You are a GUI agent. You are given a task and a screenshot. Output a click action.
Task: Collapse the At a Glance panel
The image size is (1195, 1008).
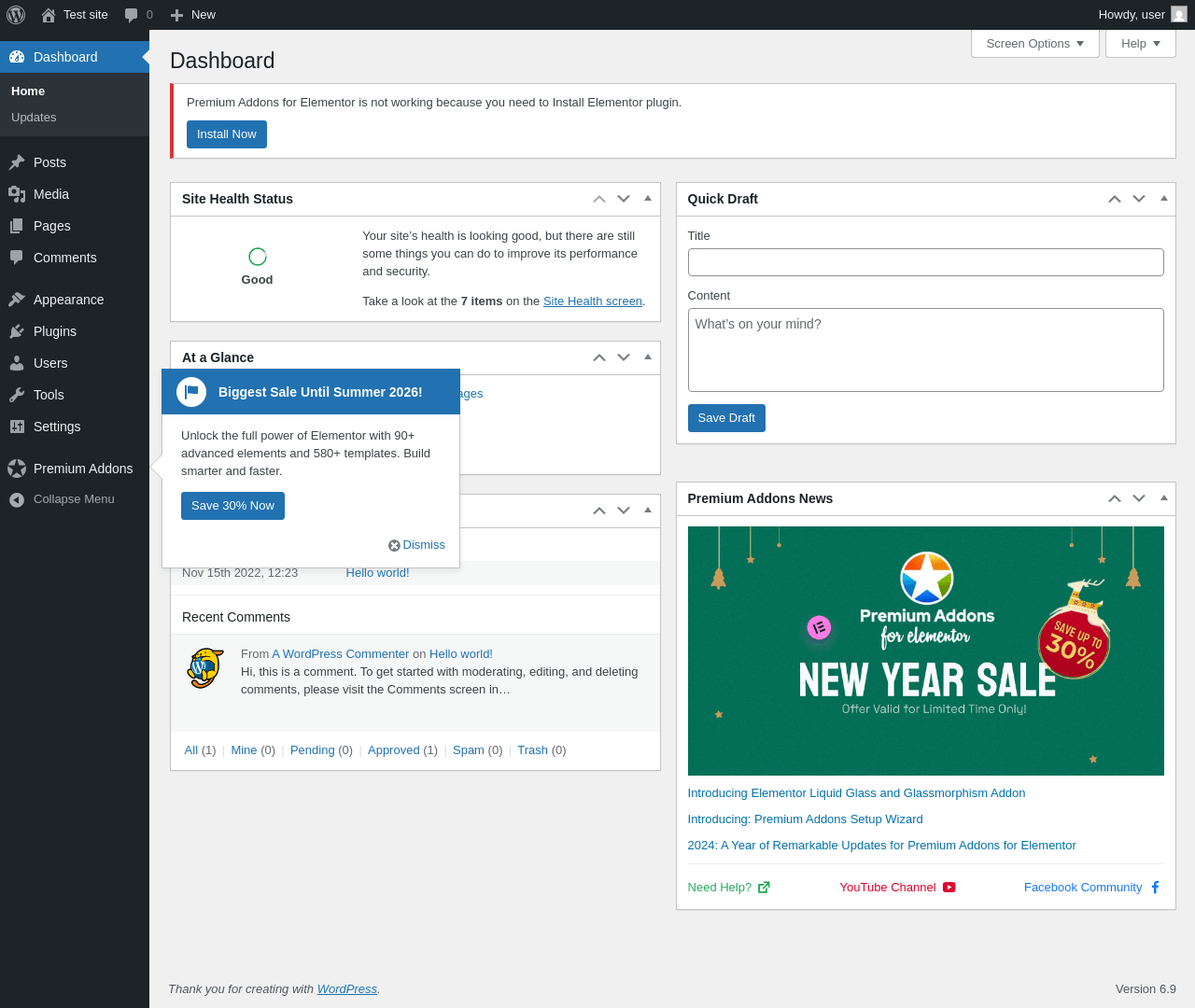pos(648,357)
